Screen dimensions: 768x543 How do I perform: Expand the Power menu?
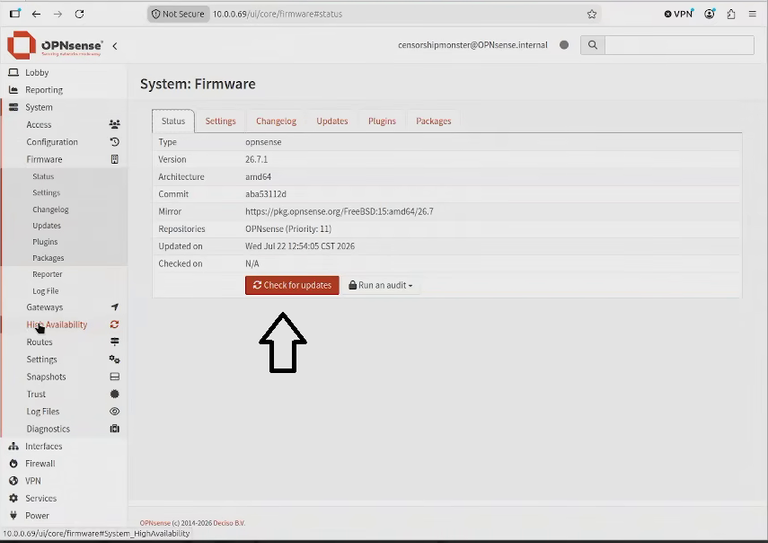[37, 516]
